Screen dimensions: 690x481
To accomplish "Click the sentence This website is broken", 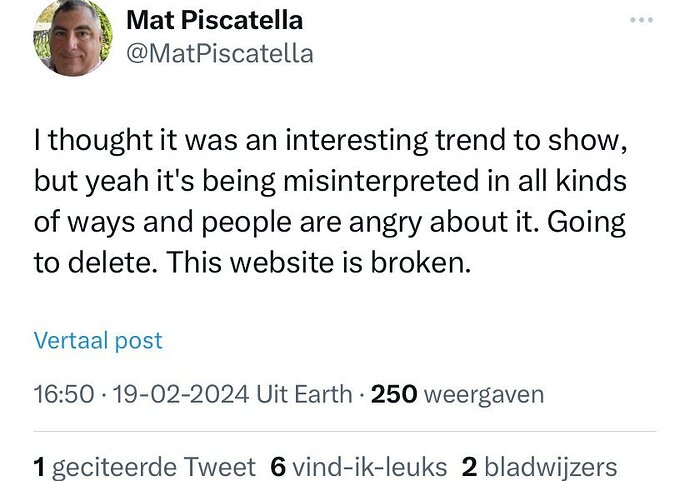I will pyautogui.click(x=319, y=262).
